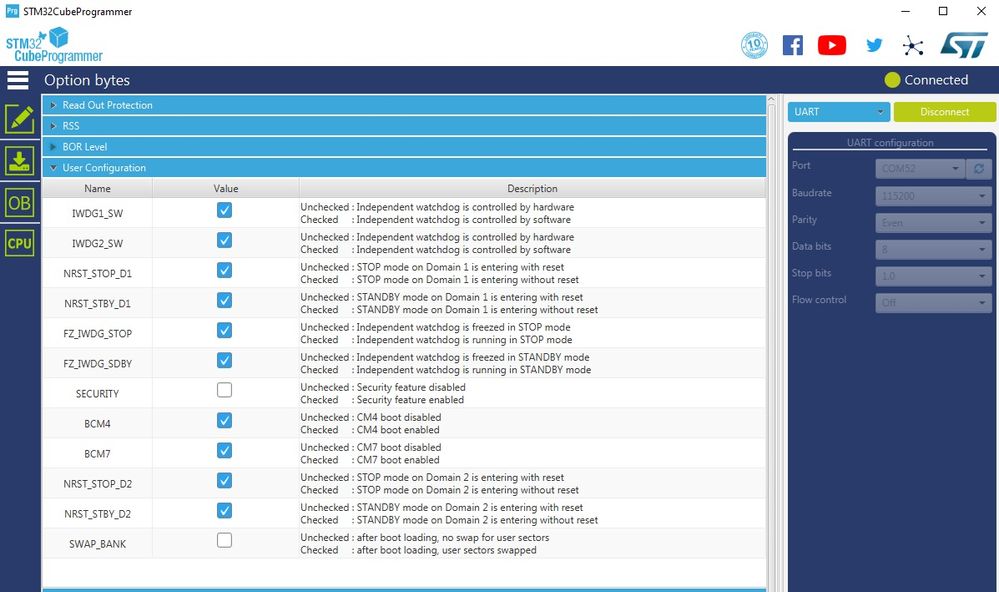Toggle the FZ_IWDG_STOP checkbox

(x=224, y=330)
